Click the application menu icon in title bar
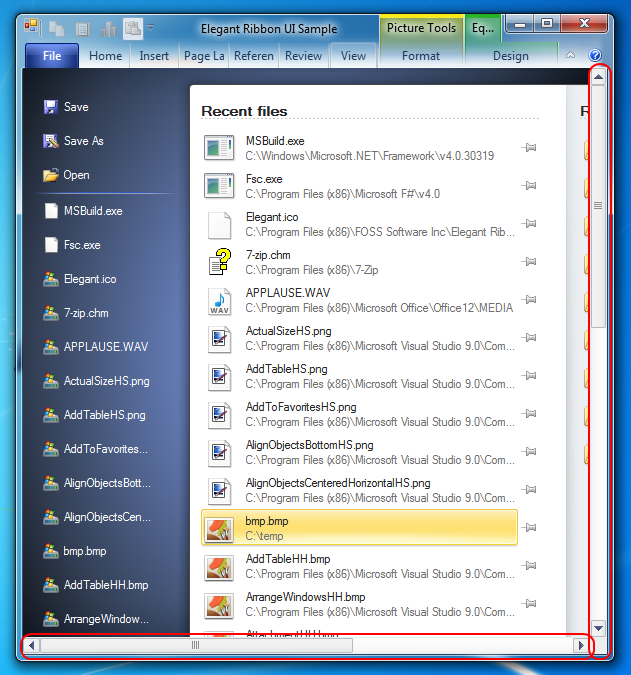The width and height of the screenshot is (631, 675). pos(31,27)
